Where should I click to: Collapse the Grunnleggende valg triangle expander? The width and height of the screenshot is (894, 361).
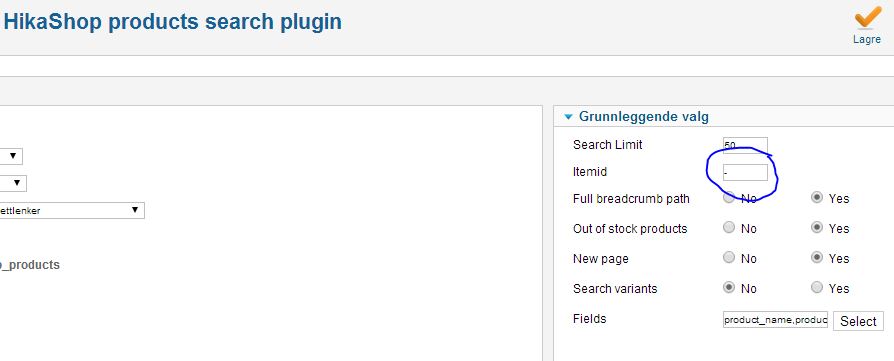pos(568,117)
